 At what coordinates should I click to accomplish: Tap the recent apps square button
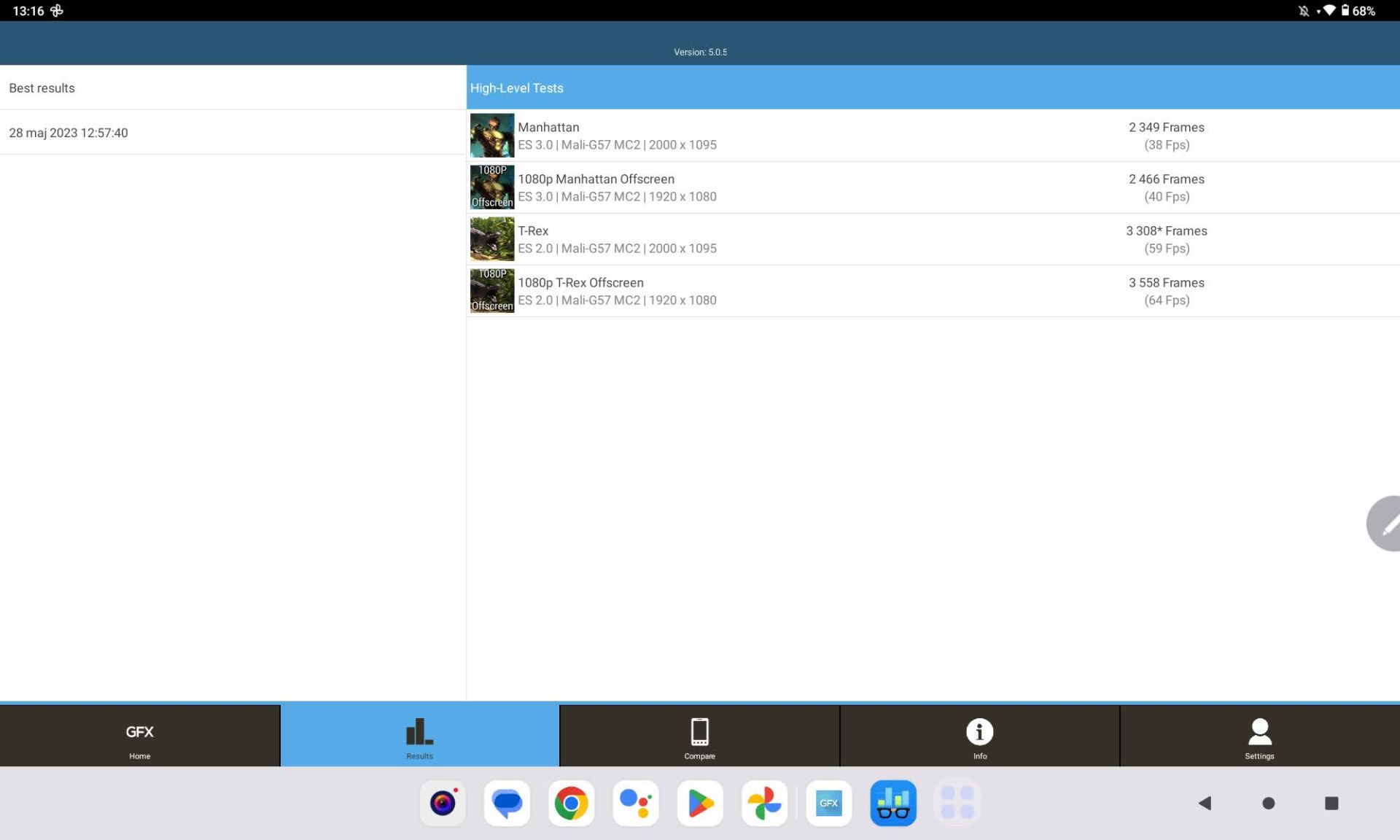(x=1331, y=803)
